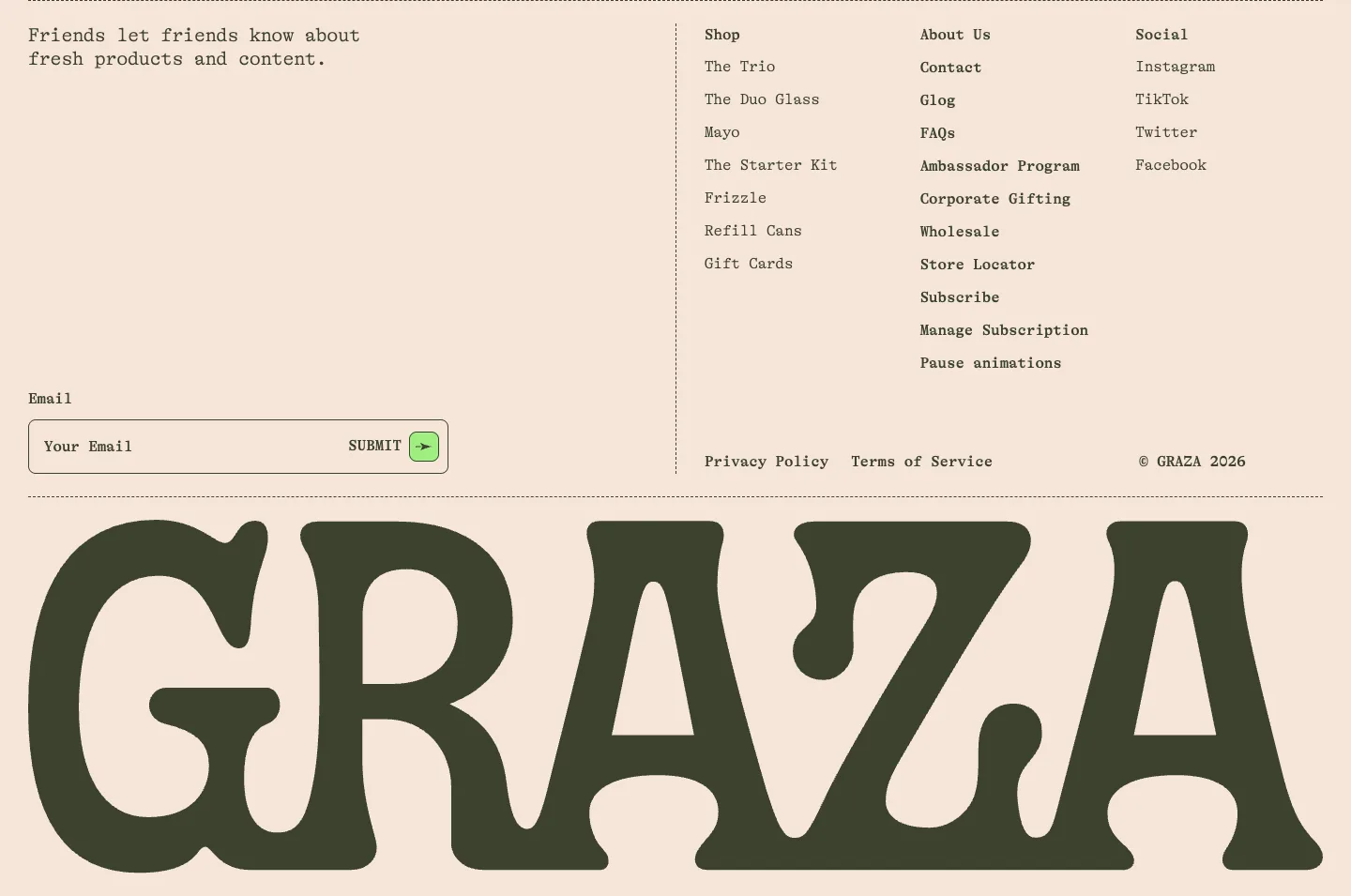Screen dimensions: 1351x896
Task: Click the Shop column heading
Action: [x=721, y=35]
